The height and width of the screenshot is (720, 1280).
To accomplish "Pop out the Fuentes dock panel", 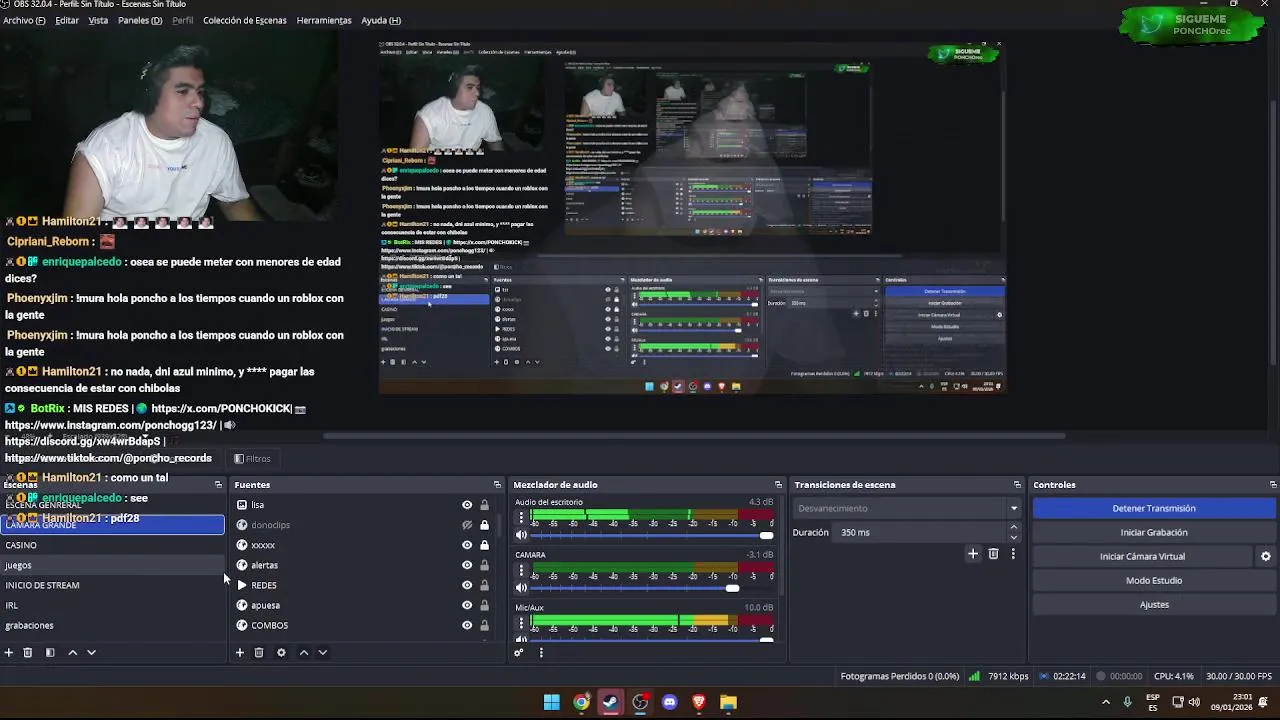I will point(497,485).
